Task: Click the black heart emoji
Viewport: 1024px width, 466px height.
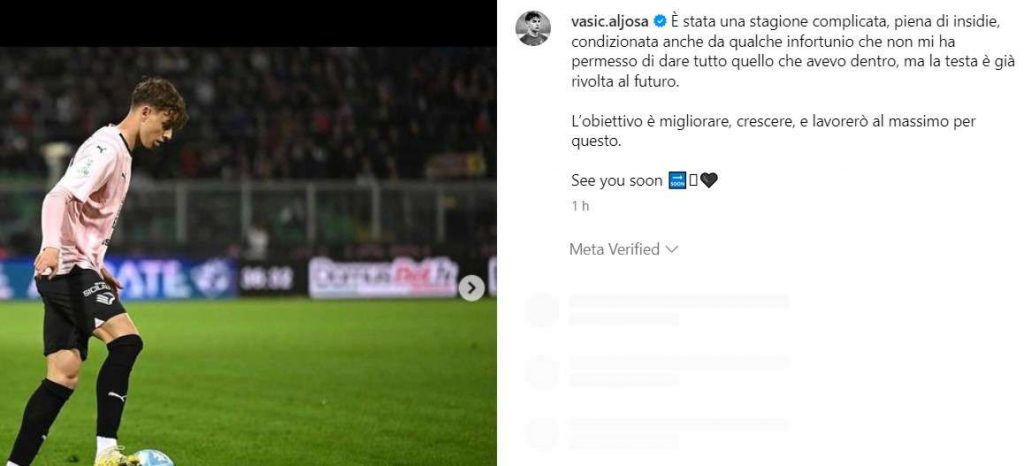Action: click(709, 181)
